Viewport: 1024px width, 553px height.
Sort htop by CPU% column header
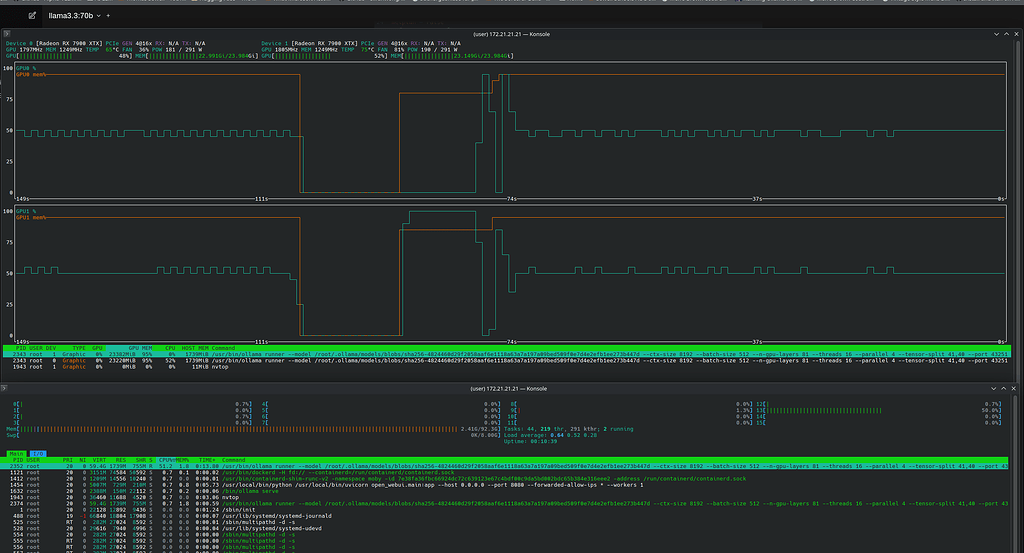(167, 460)
